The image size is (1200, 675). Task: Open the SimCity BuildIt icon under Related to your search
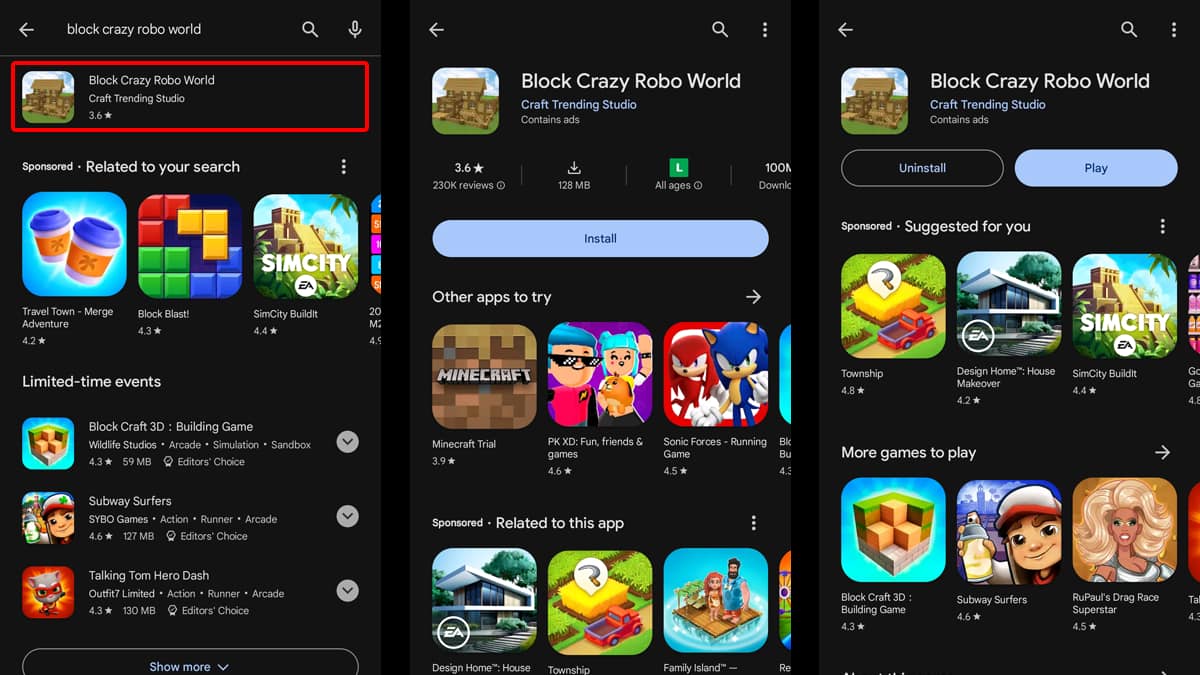point(305,244)
